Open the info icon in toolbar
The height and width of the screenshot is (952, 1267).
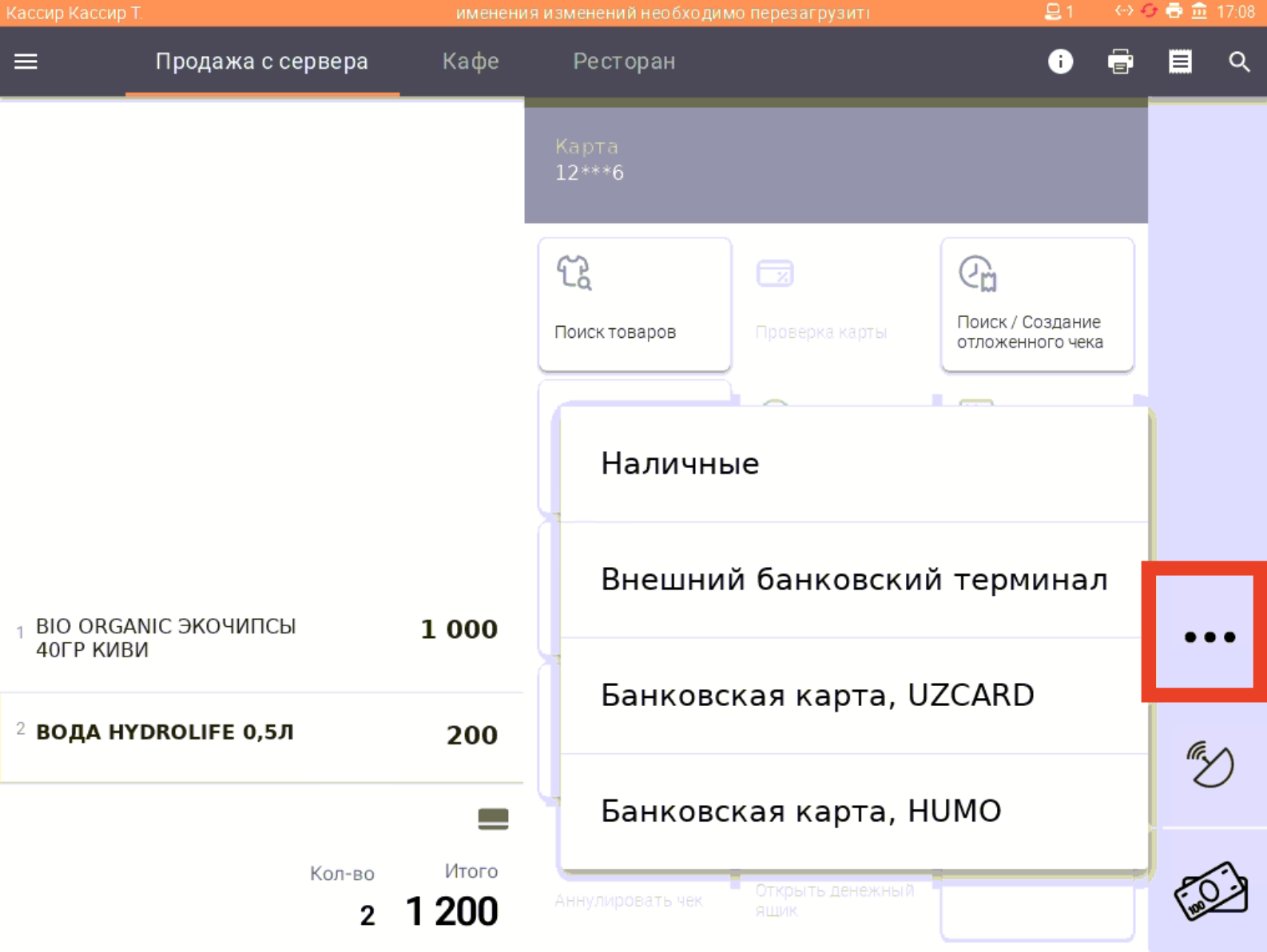click(x=1060, y=61)
